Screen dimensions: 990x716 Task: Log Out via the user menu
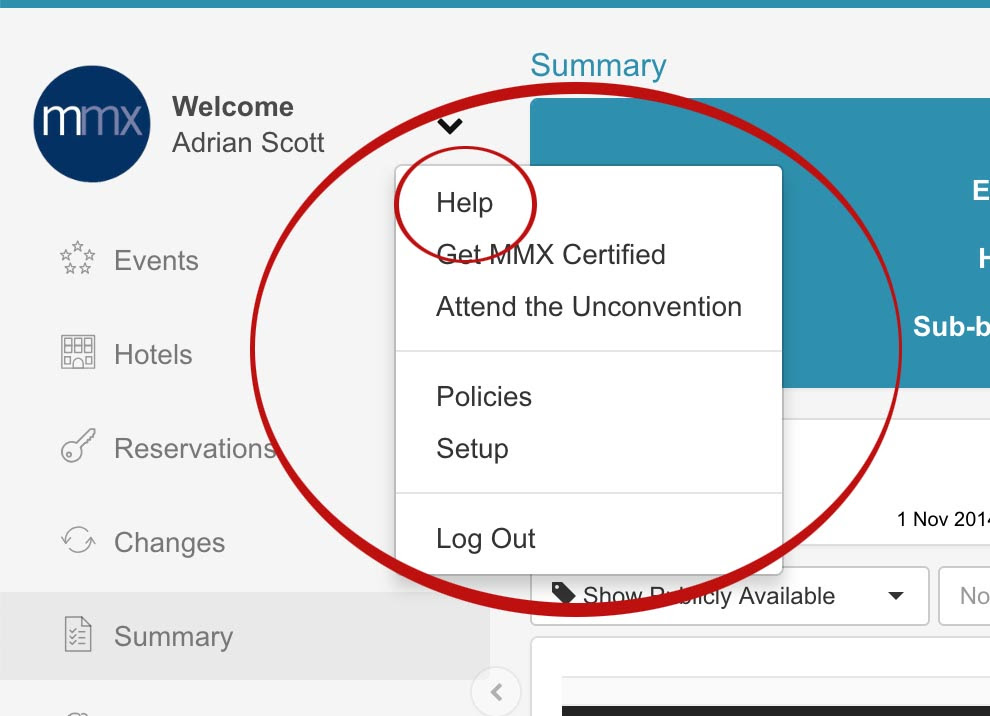click(x=486, y=539)
